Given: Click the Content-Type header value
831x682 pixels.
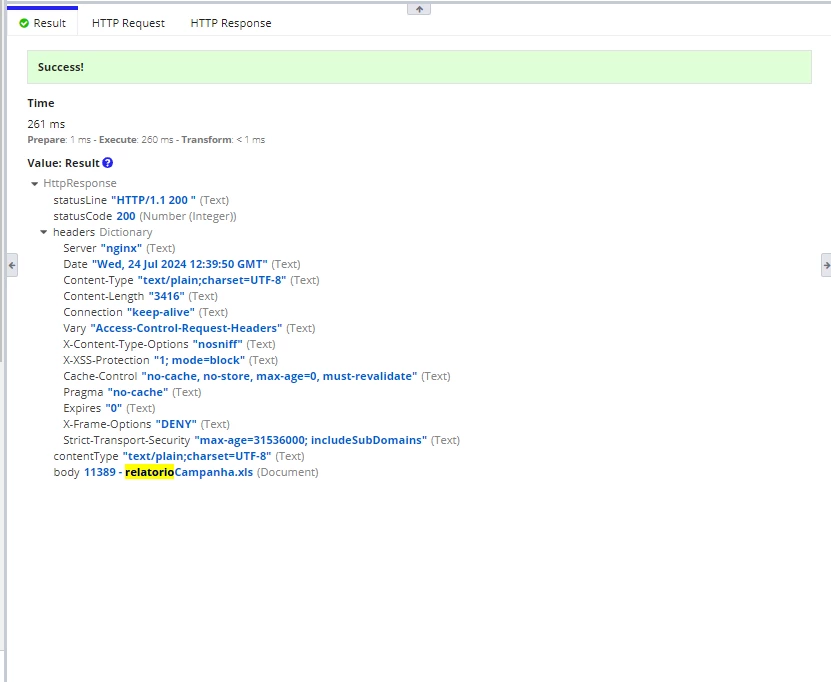Looking at the screenshot, I should 212,280.
